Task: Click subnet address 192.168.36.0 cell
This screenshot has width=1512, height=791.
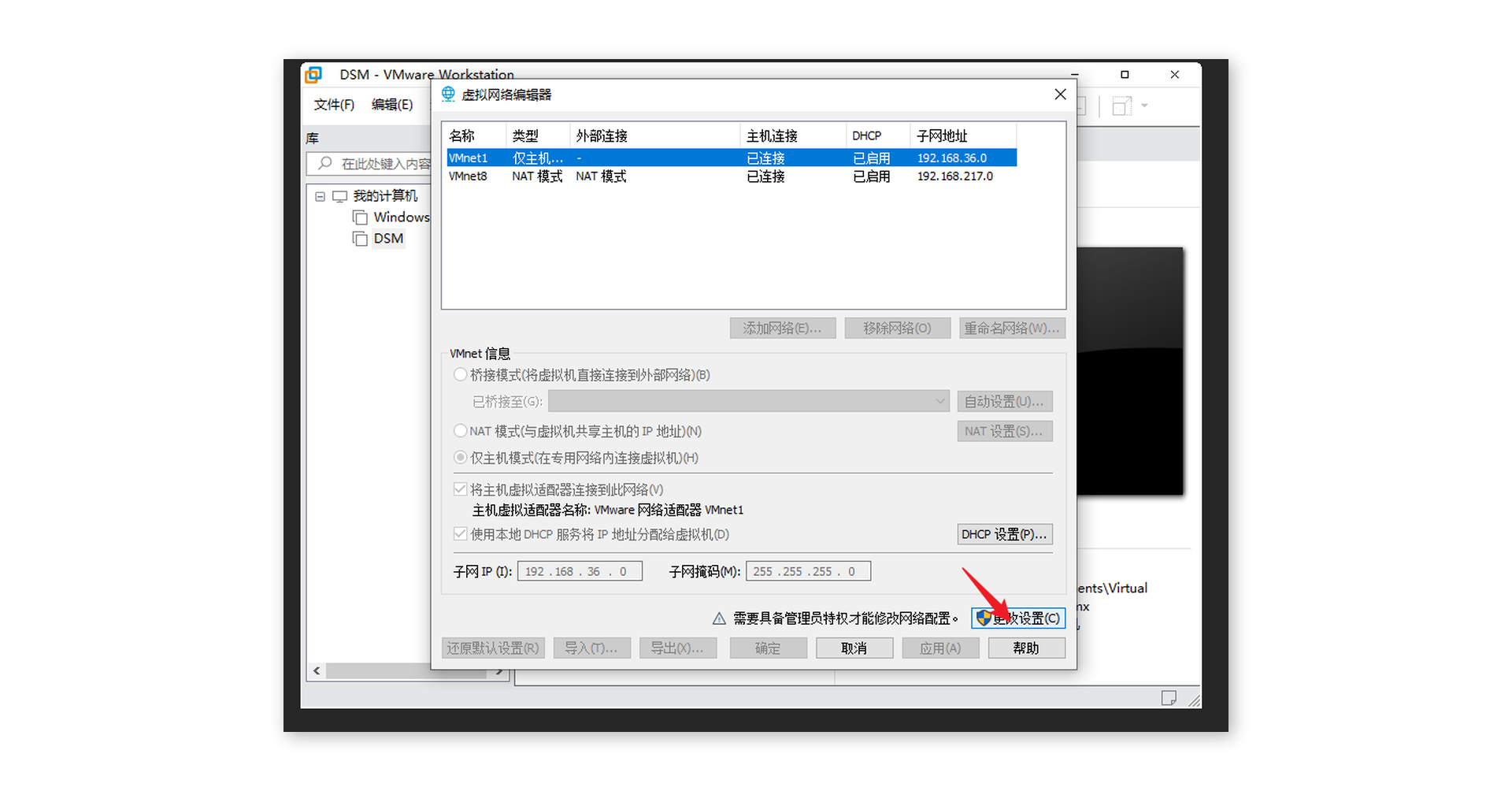Action: pos(951,158)
